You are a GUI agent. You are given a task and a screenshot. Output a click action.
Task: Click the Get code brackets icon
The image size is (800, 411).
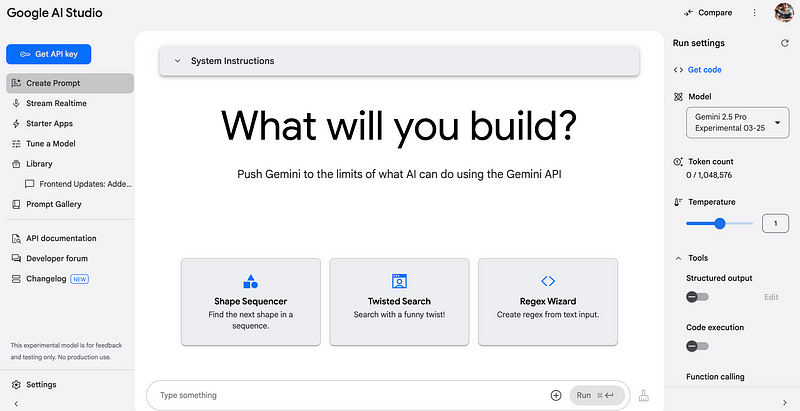pos(678,70)
